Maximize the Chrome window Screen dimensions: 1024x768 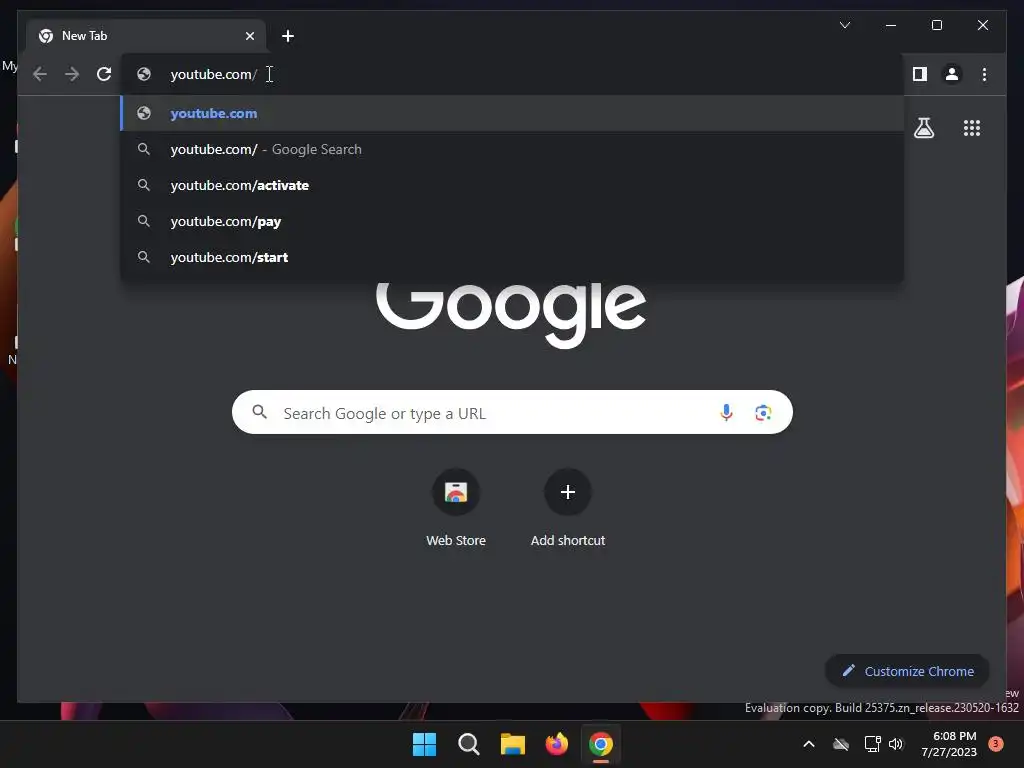click(936, 25)
